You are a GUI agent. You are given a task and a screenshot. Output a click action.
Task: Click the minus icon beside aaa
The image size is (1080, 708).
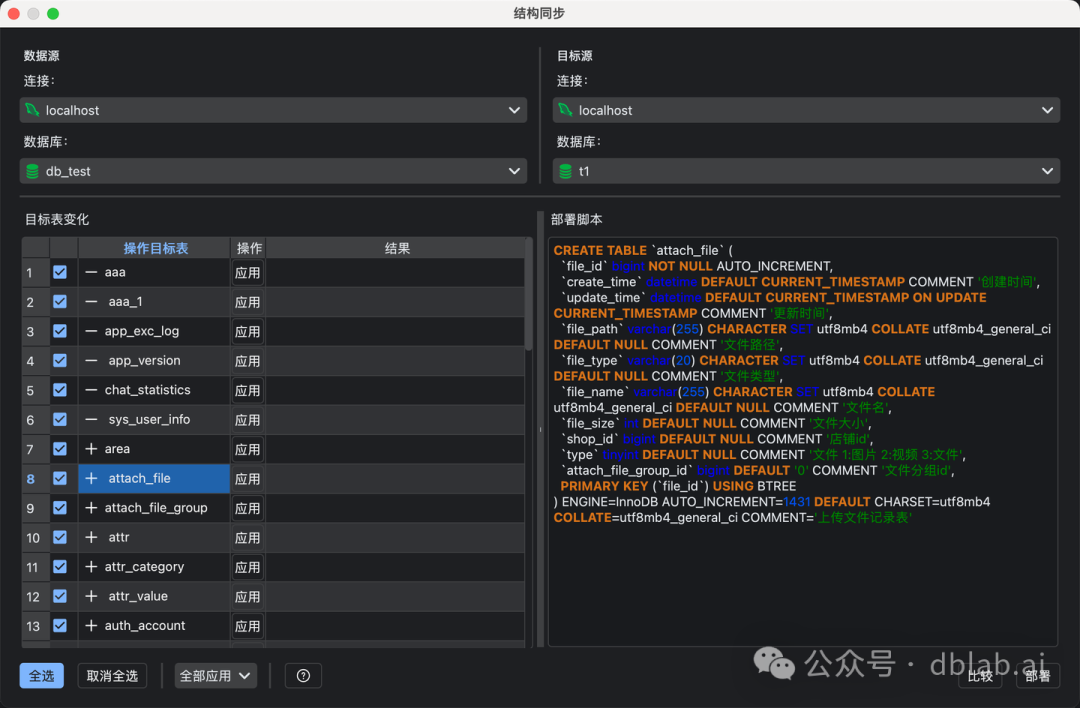tap(91, 272)
